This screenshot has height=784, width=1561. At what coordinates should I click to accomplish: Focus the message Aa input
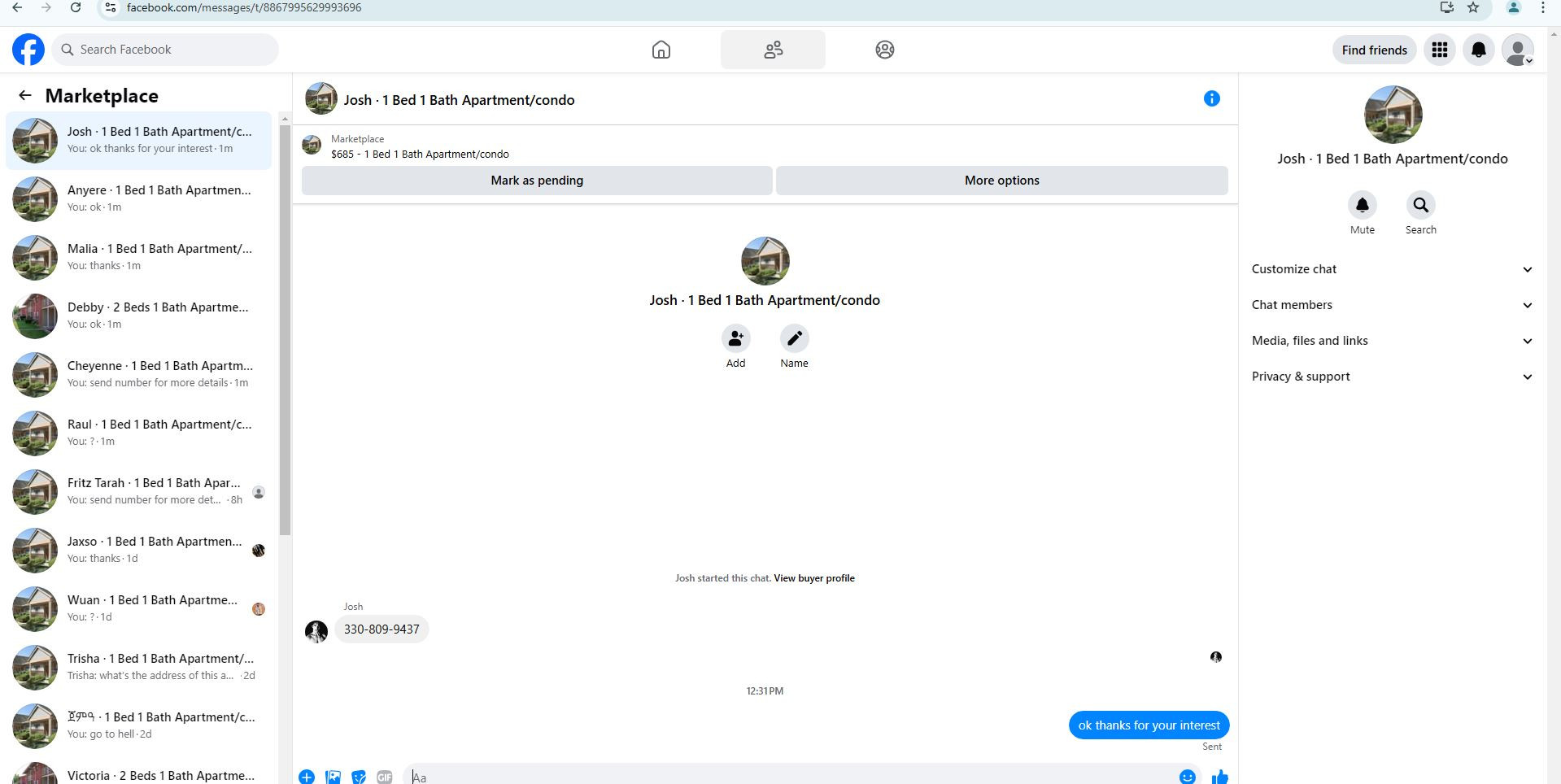coord(789,777)
